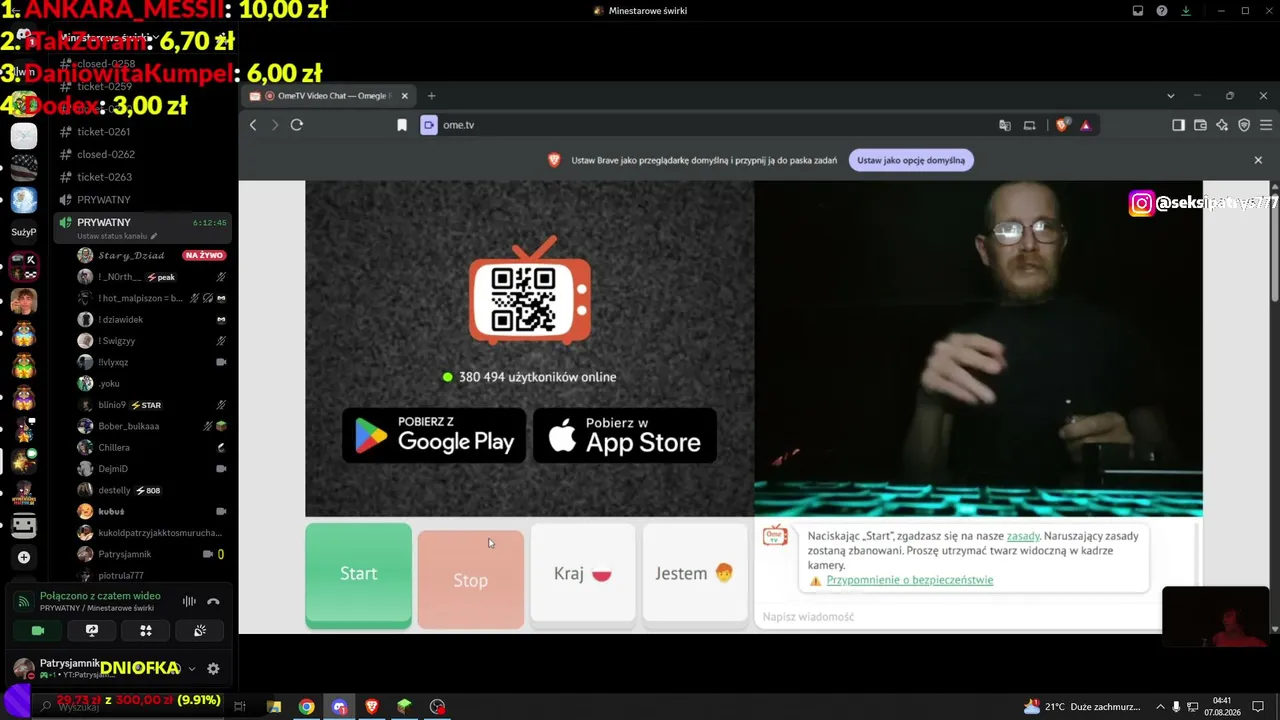Open ticket-0261 channel
Image resolution: width=1280 pixels, height=720 pixels.
click(104, 131)
